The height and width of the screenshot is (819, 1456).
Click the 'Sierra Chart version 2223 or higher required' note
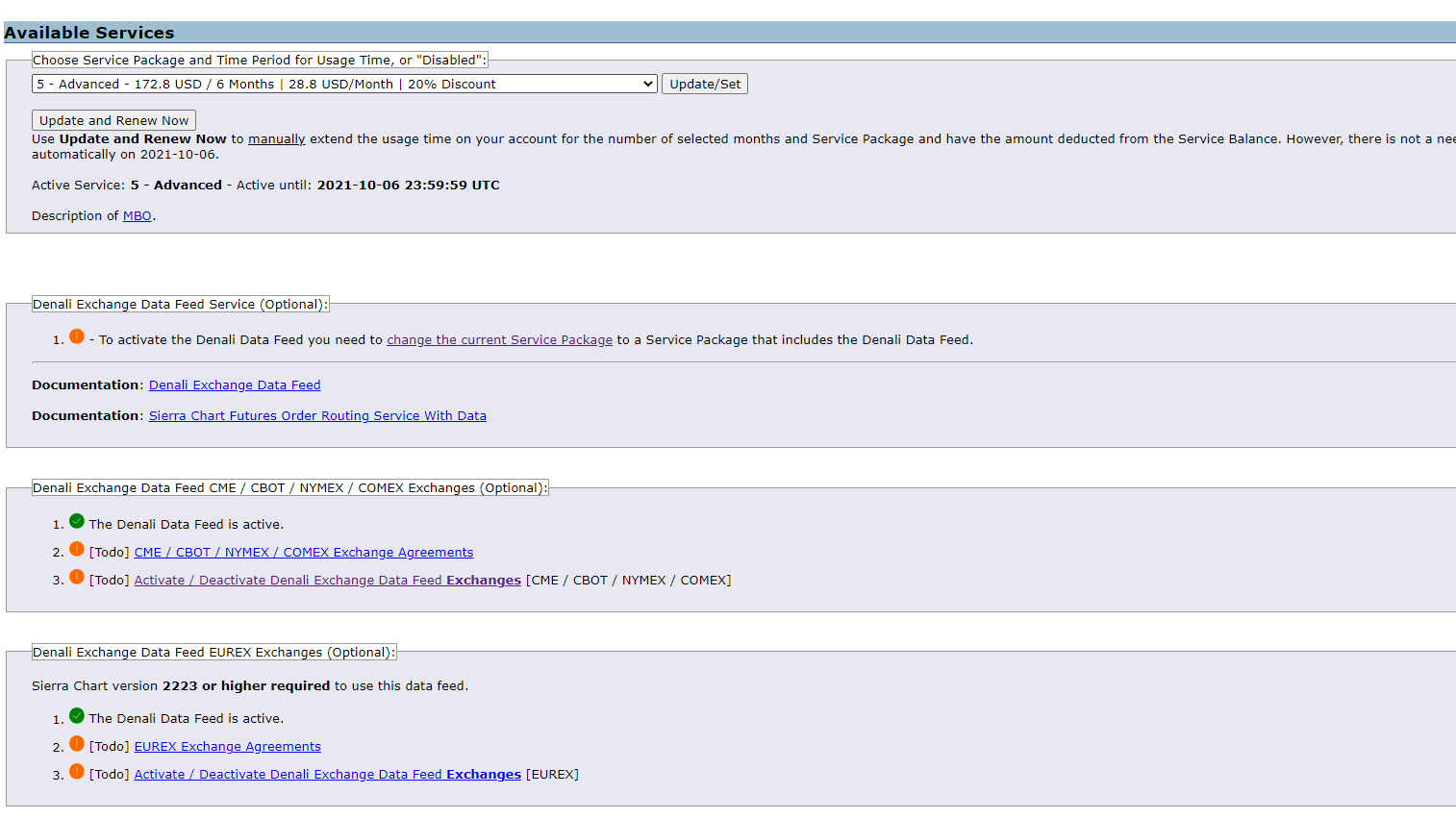[250, 686]
